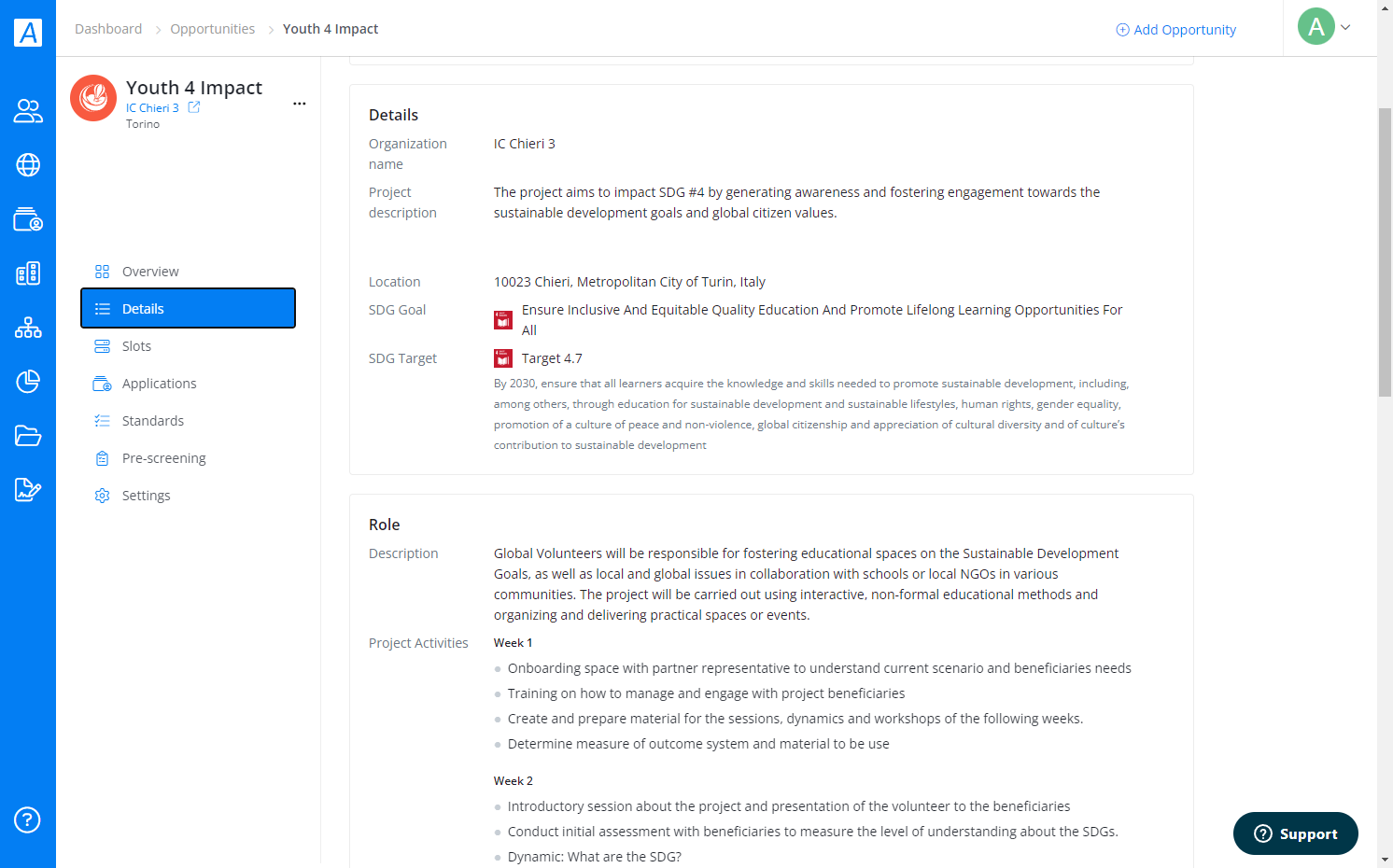
Task: Click the open folder icon in the sidebar
Action: (28, 436)
